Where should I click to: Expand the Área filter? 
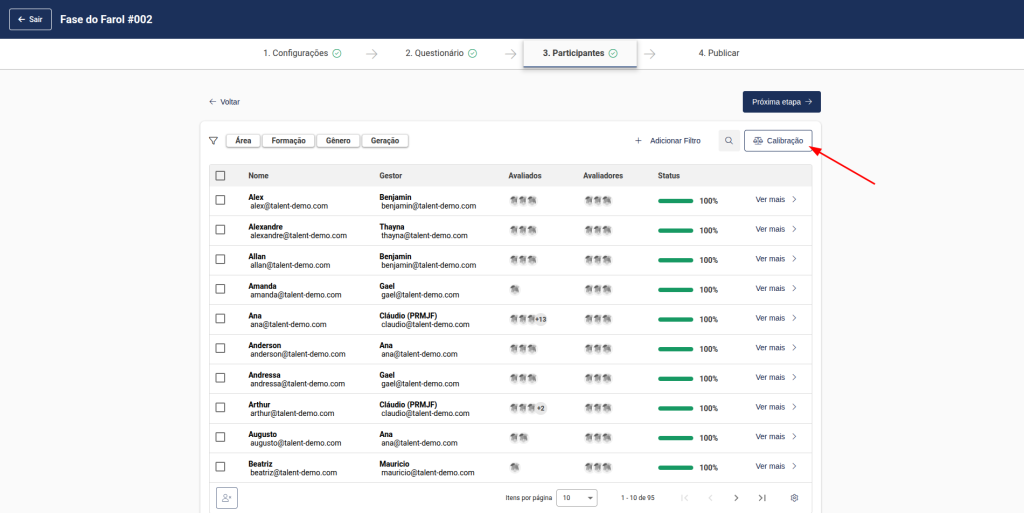pyautogui.click(x=243, y=141)
